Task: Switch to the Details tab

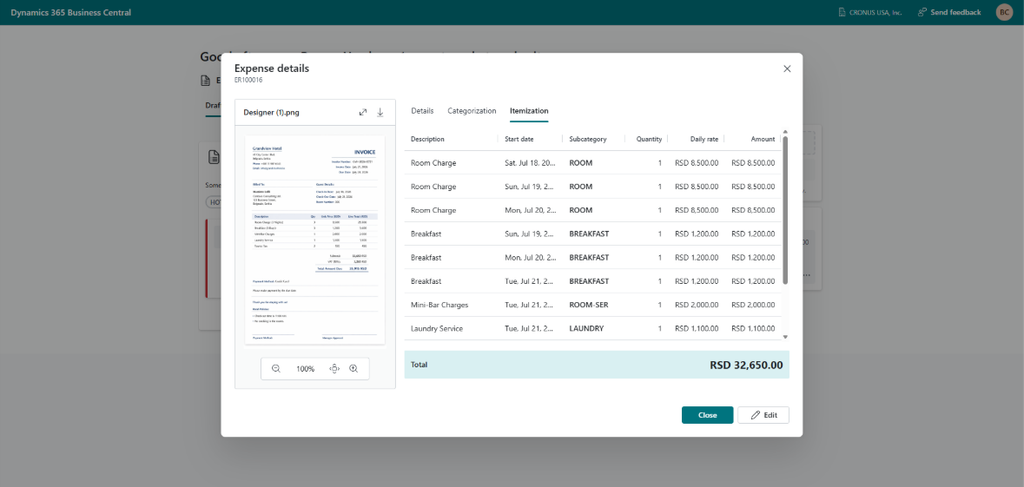Action: coord(422,111)
